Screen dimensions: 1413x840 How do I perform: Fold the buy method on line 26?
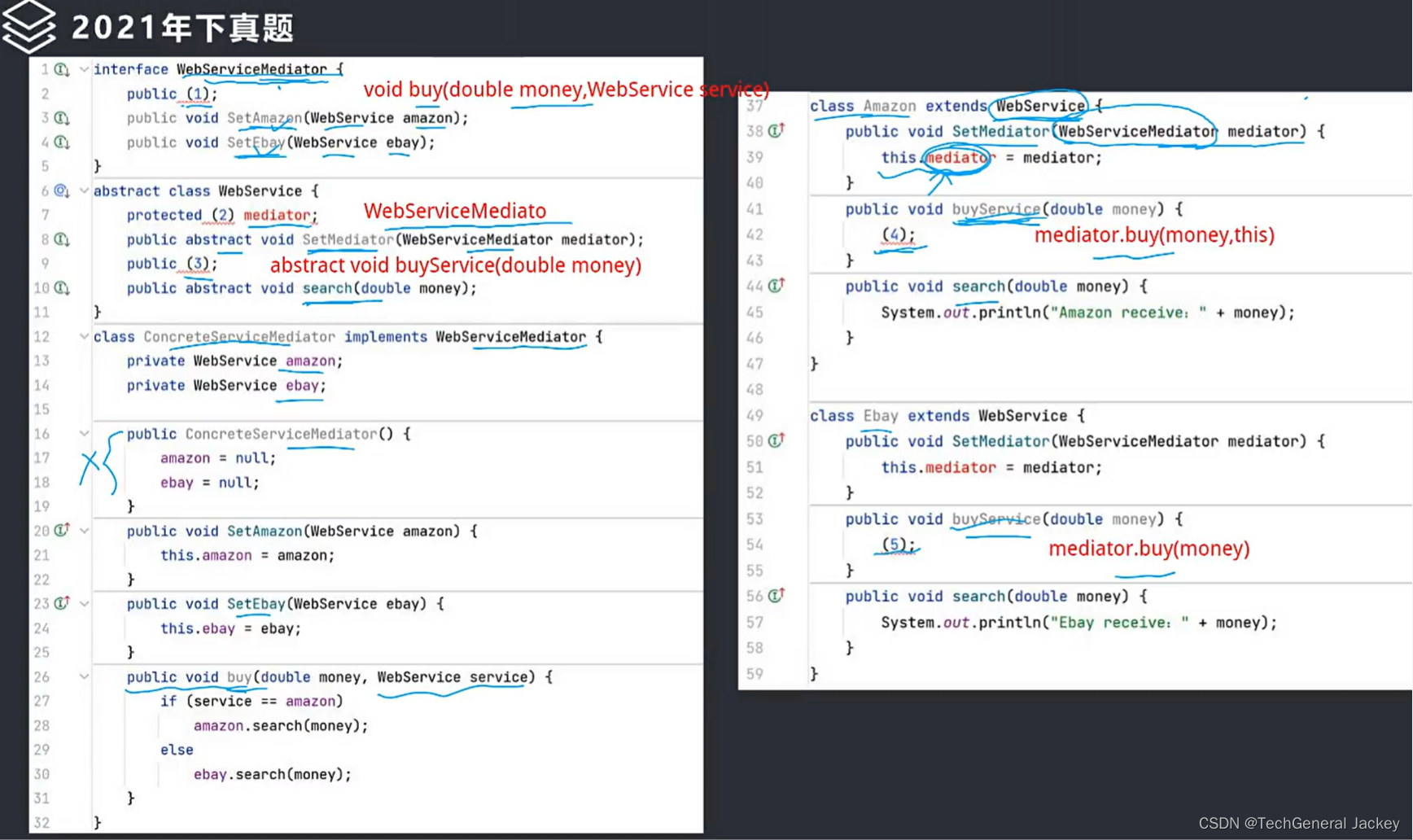pyautogui.click(x=84, y=676)
